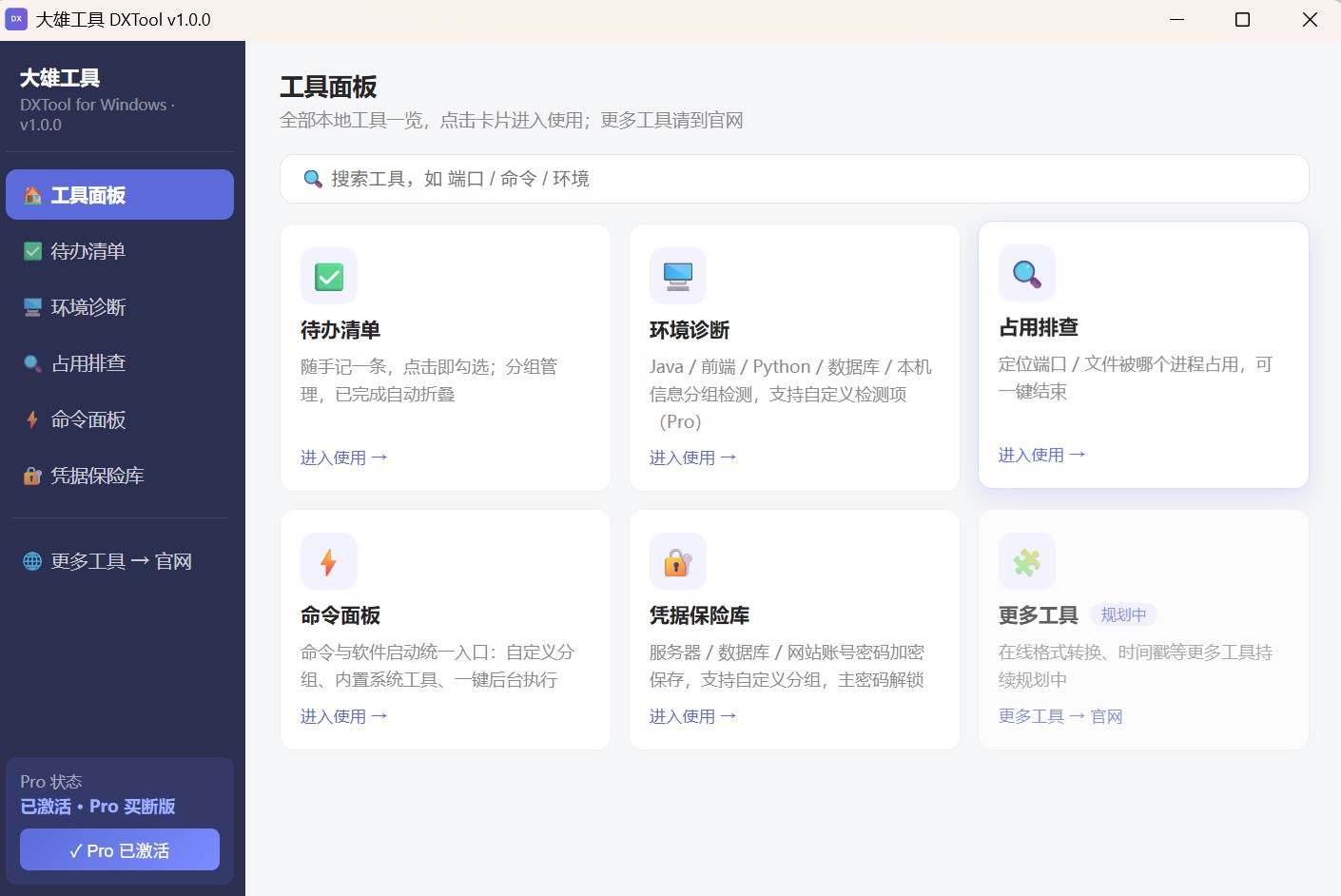Click the 大雄工具 sidebar title

(60, 78)
